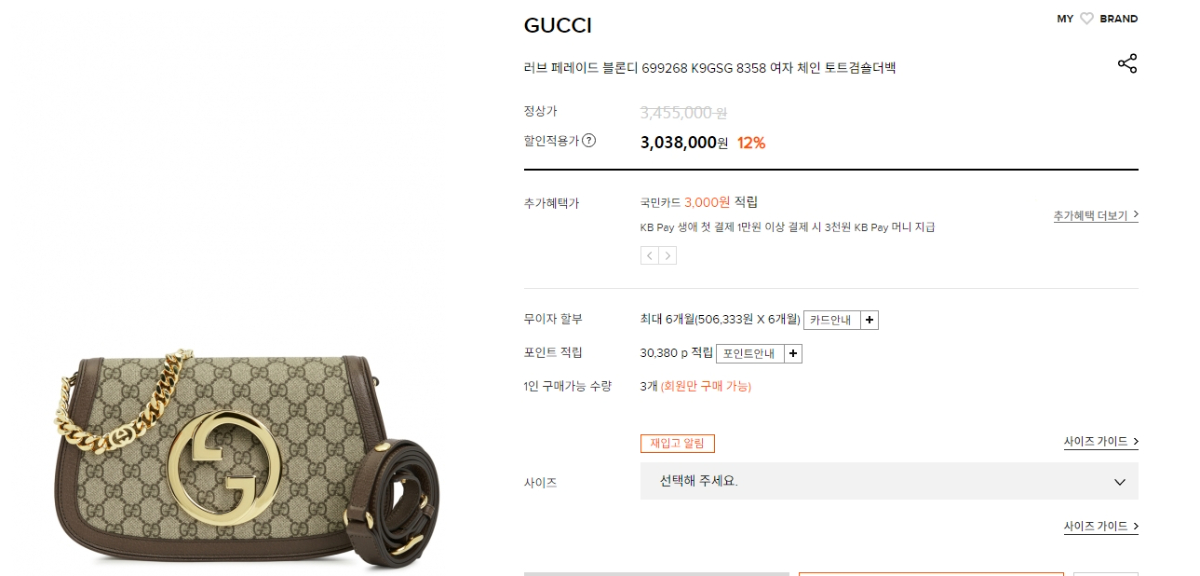Click the KB Pay benefit description text

pos(787,227)
